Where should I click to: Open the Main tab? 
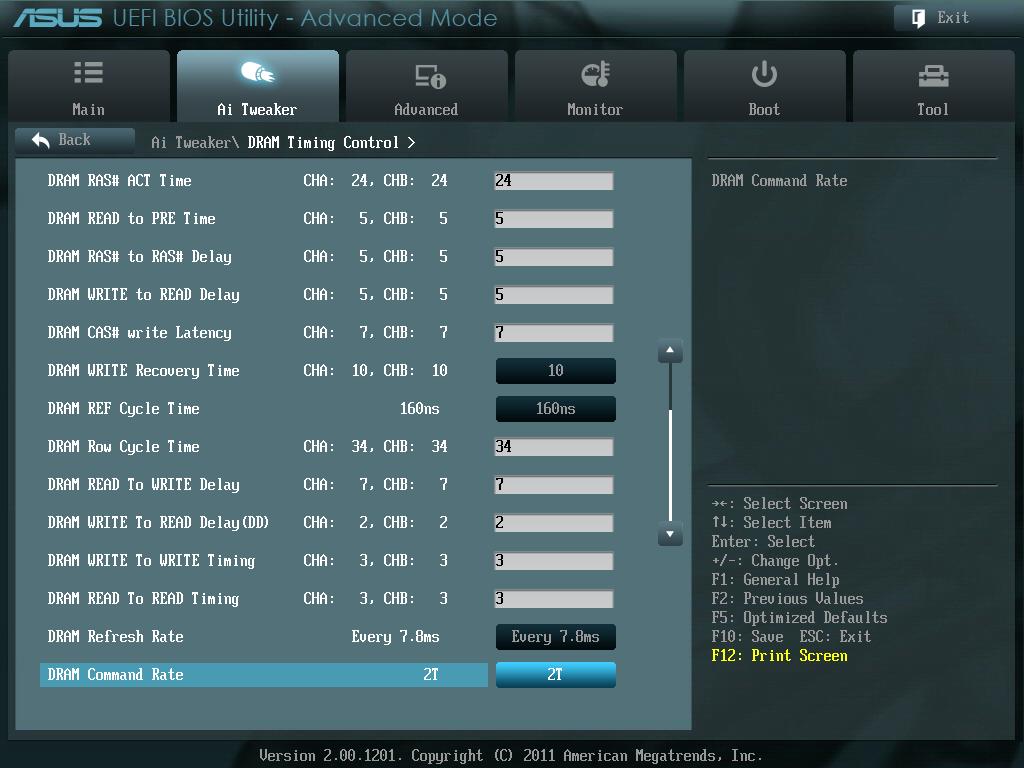point(89,86)
